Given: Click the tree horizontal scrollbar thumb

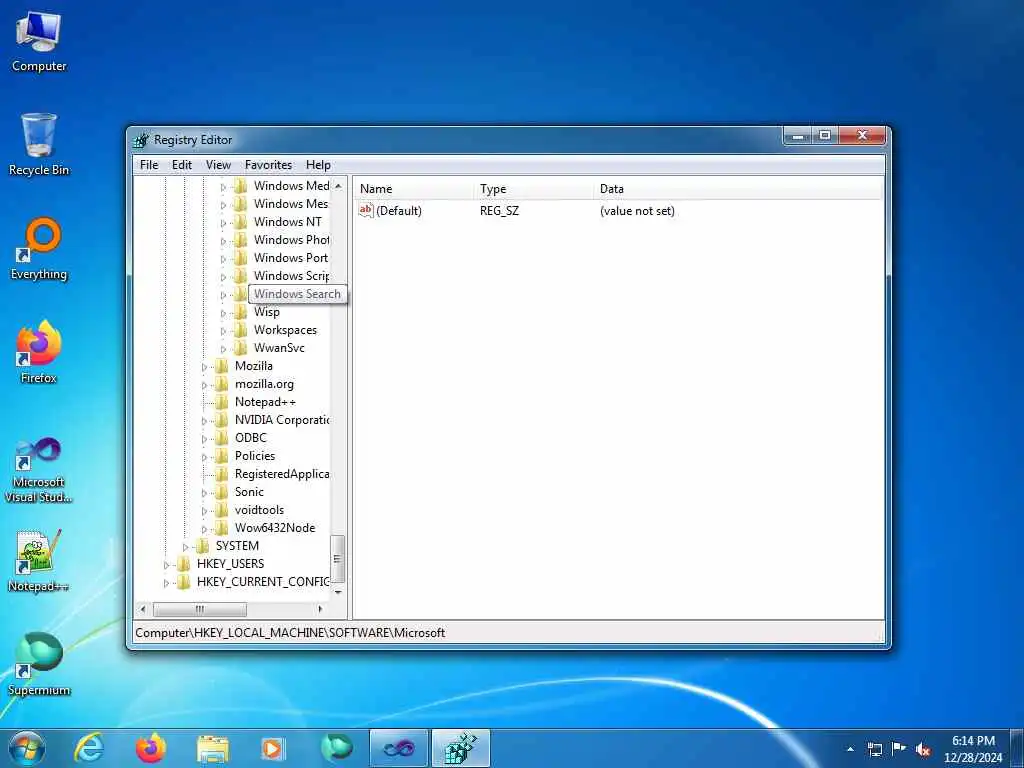Looking at the screenshot, I should 200,609.
